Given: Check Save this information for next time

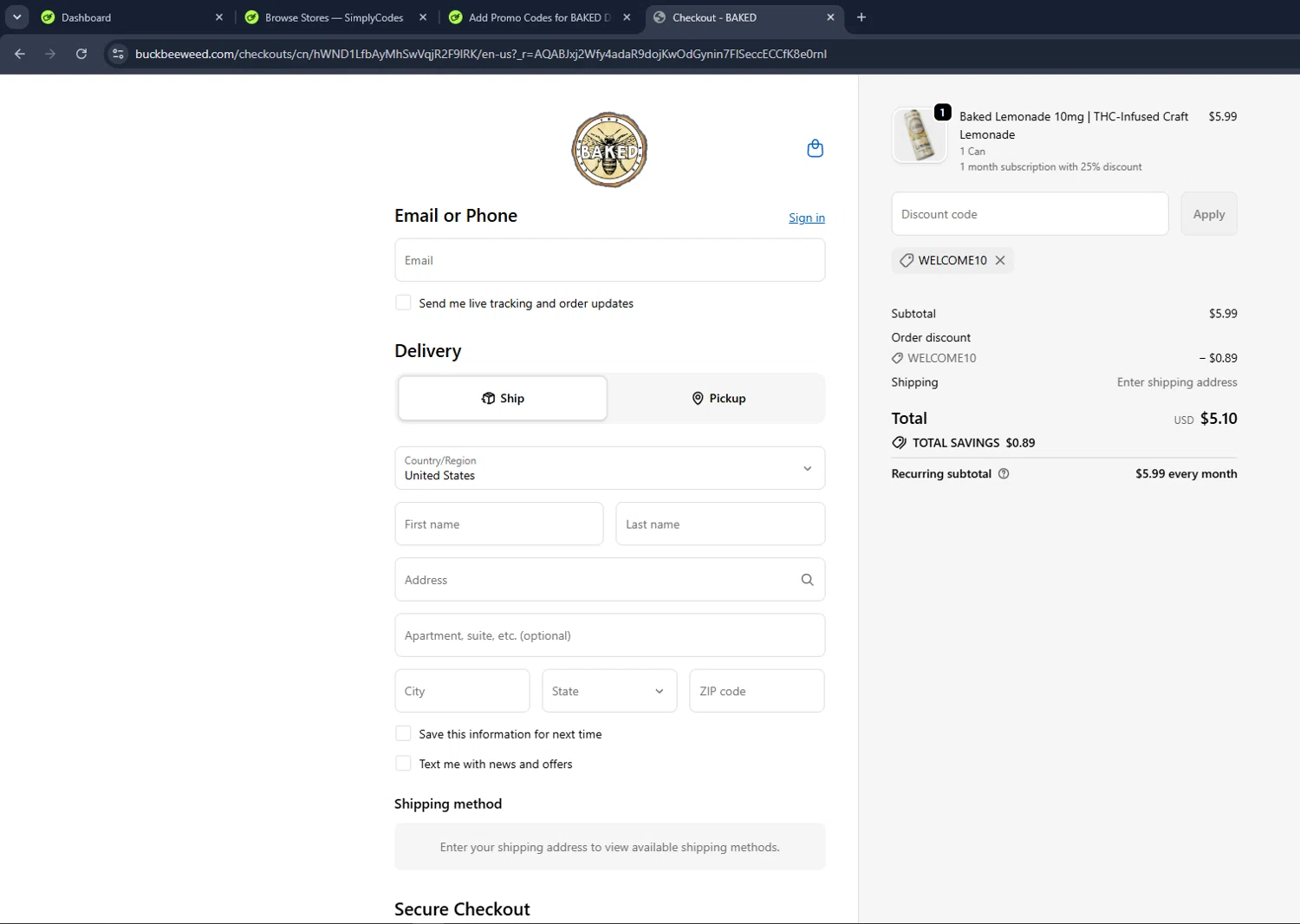Looking at the screenshot, I should click(x=403, y=733).
